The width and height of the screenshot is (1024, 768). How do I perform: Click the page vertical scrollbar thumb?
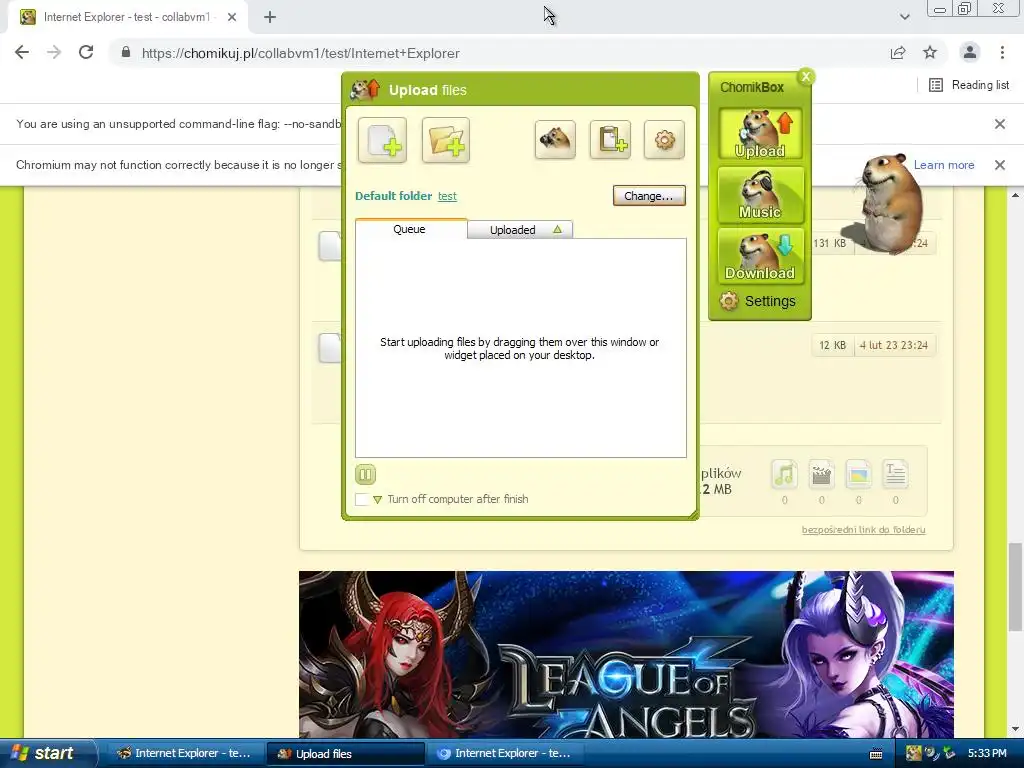1015,586
